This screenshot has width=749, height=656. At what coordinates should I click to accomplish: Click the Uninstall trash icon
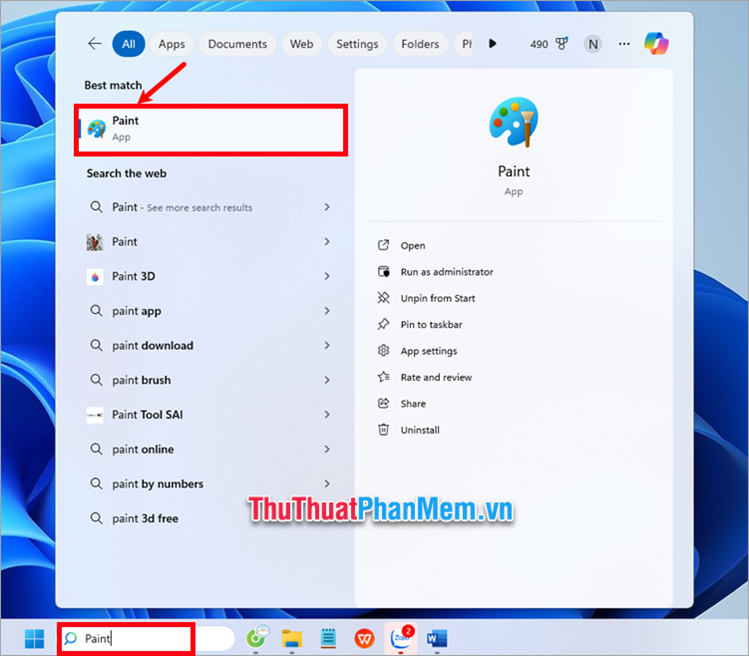(x=384, y=430)
